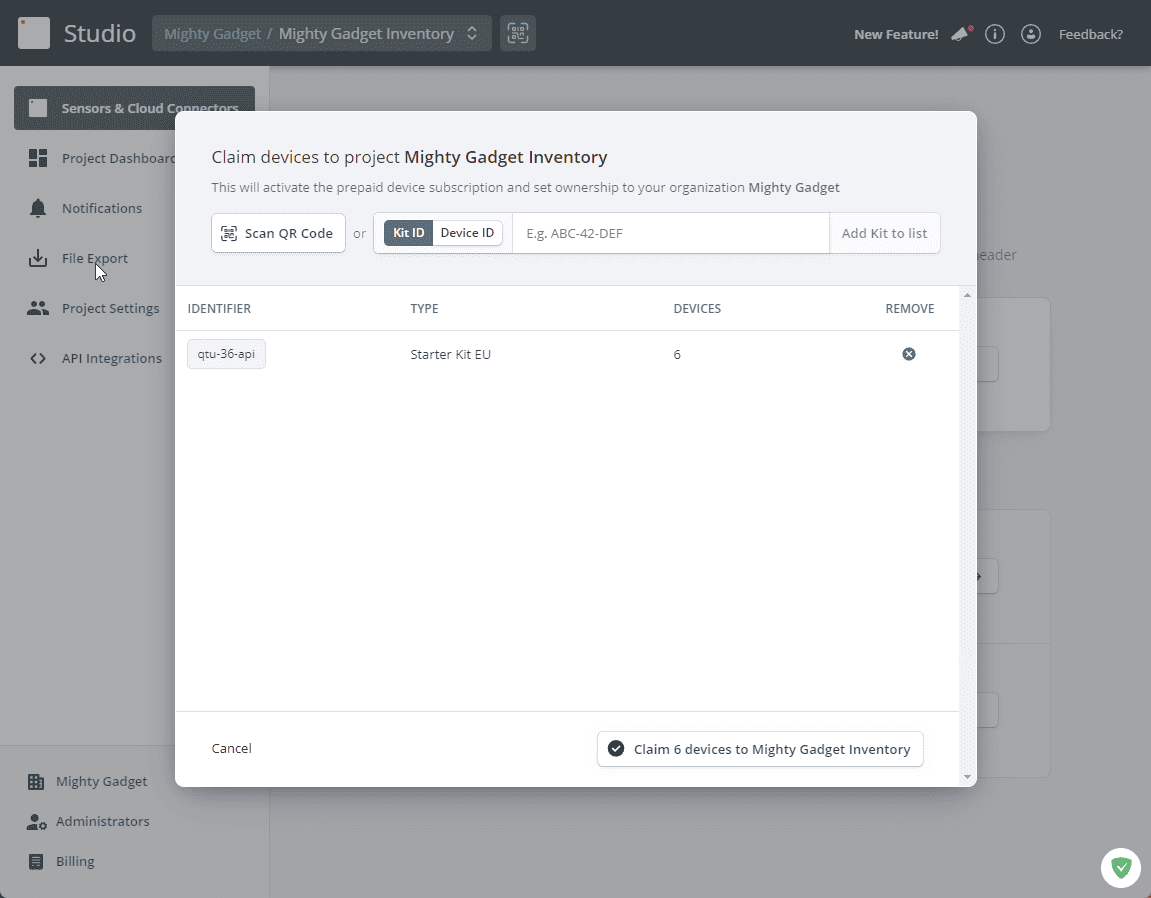
Task: Select the Kit ID toggle option
Action: (408, 233)
